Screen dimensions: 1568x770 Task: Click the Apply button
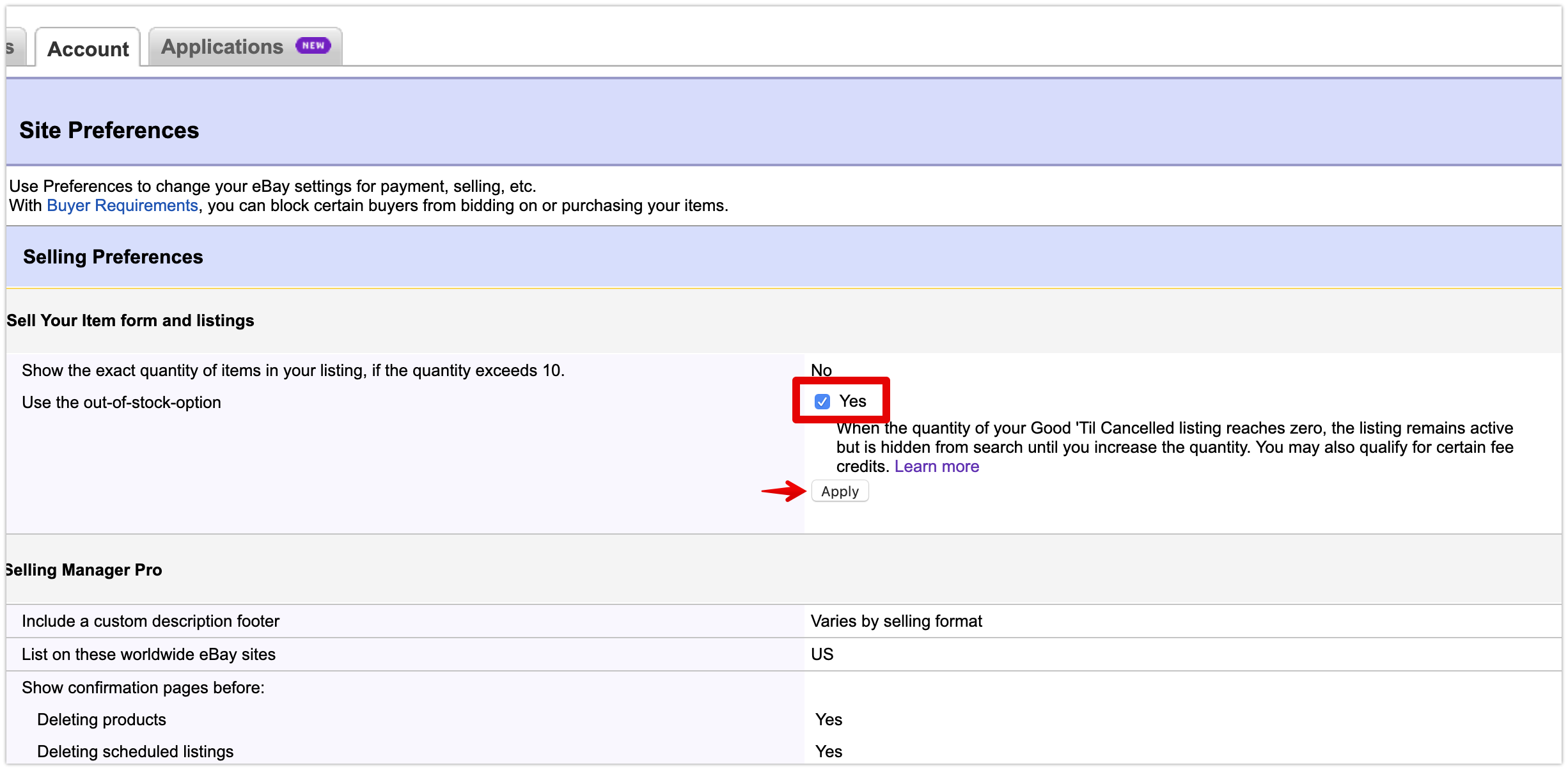click(x=840, y=491)
